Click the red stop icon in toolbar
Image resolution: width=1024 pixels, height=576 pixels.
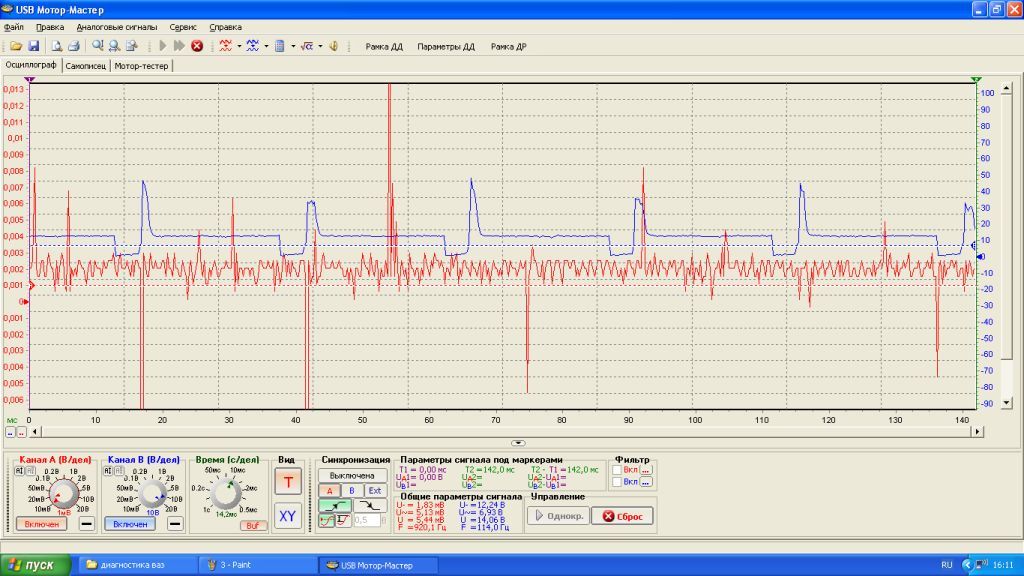click(x=197, y=46)
